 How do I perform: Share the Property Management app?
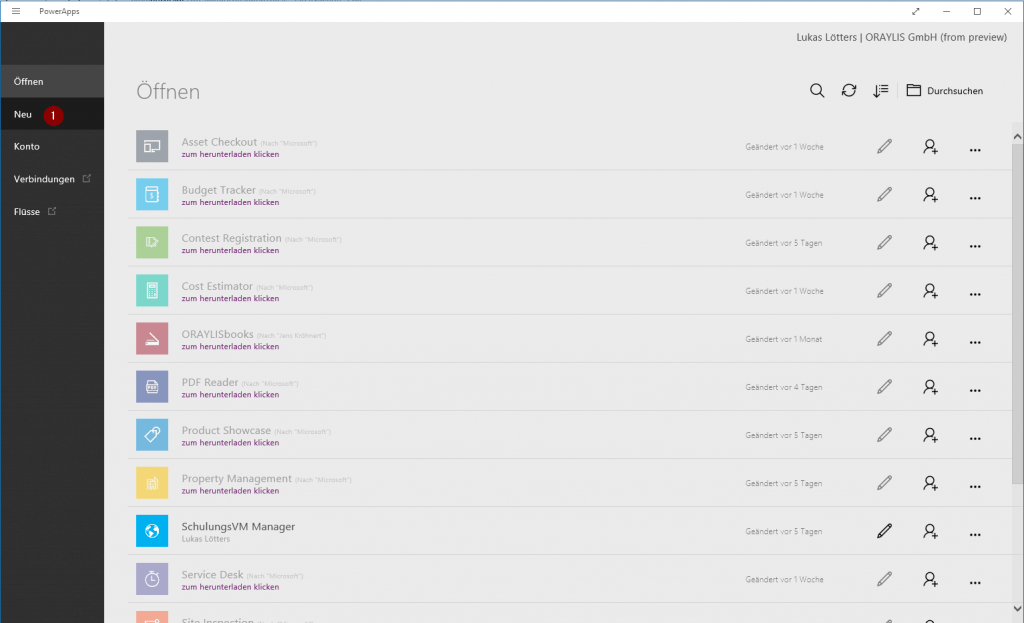pyautogui.click(x=931, y=483)
